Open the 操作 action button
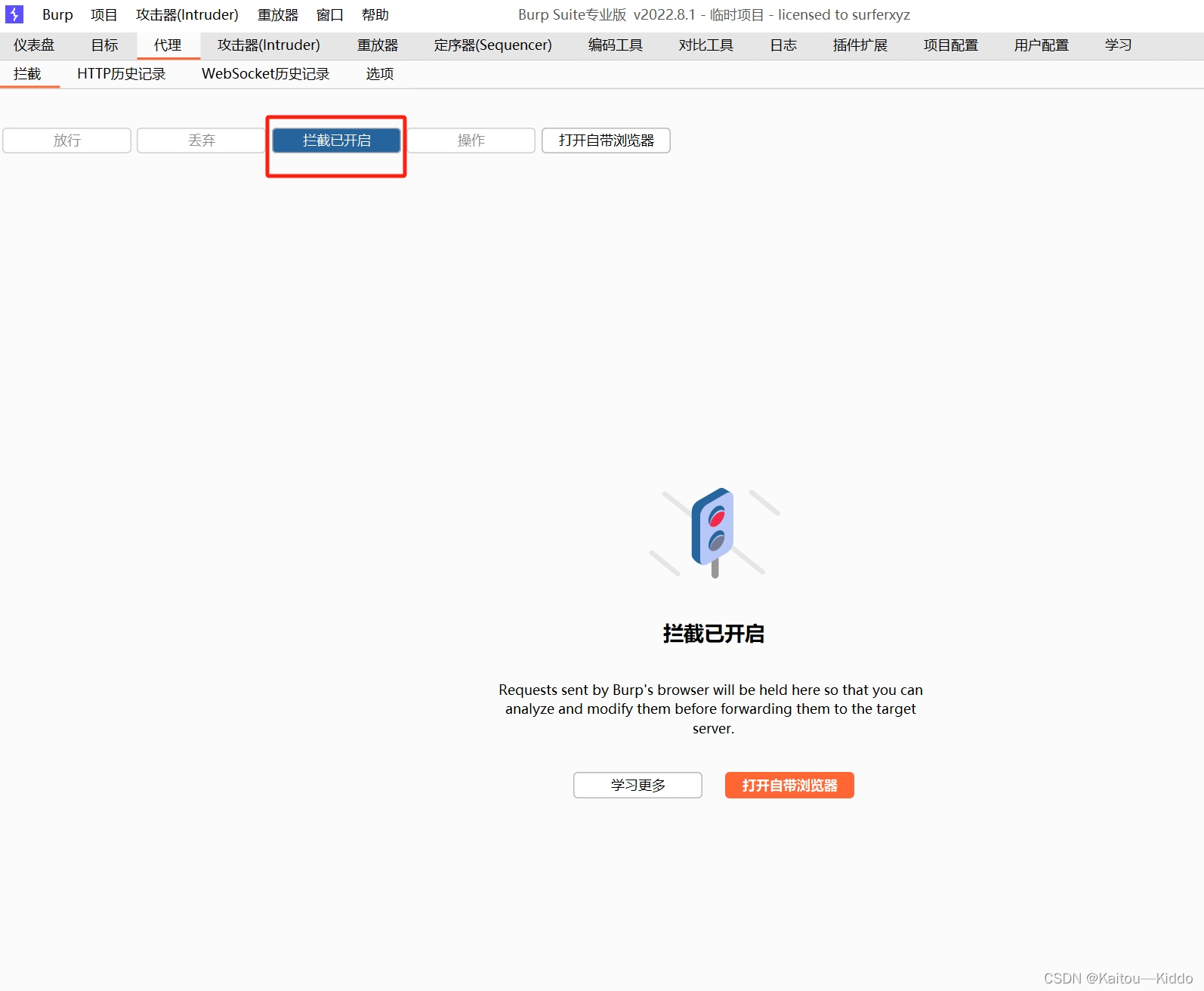The height and width of the screenshot is (991, 1204). click(x=471, y=140)
